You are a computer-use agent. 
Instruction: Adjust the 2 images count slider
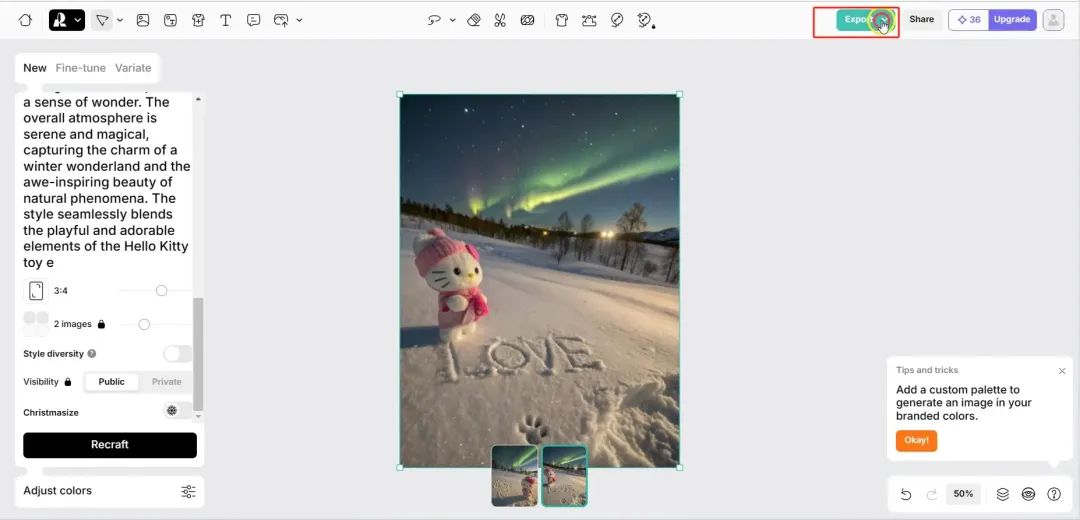click(144, 324)
